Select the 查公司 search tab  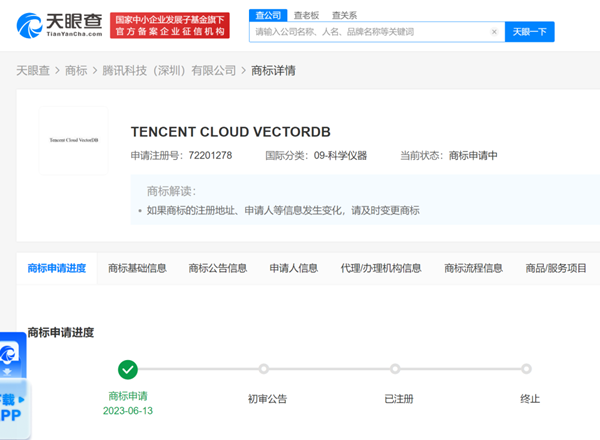point(269,15)
